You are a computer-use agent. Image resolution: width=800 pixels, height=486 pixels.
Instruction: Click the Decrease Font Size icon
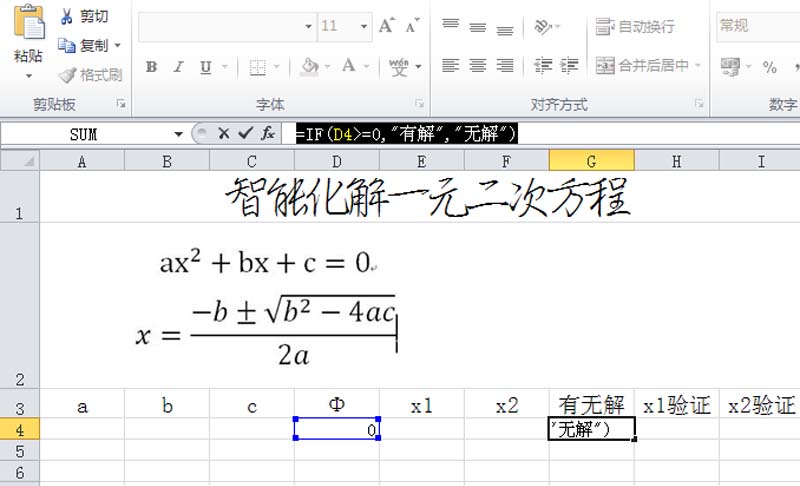[412, 25]
